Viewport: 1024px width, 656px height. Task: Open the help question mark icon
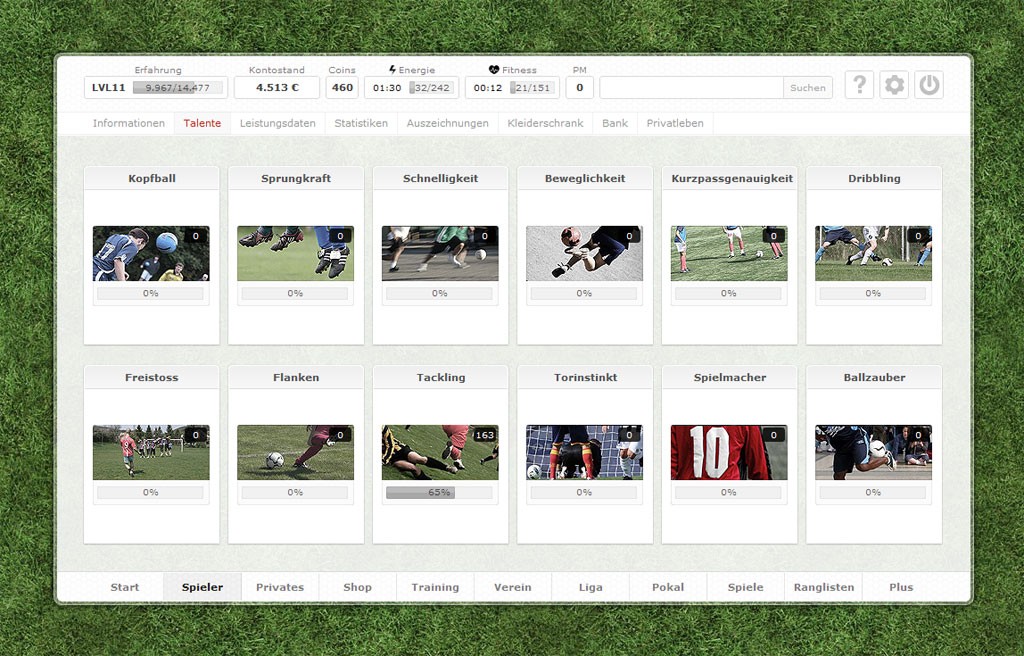point(859,85)
